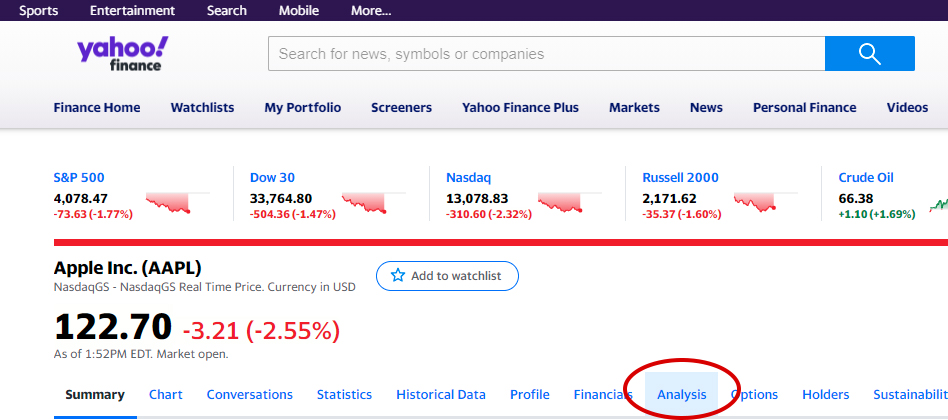Open My Portfolio
This screenshot has height=420, width=948.
pyautogui.click(x=302, y=108)
